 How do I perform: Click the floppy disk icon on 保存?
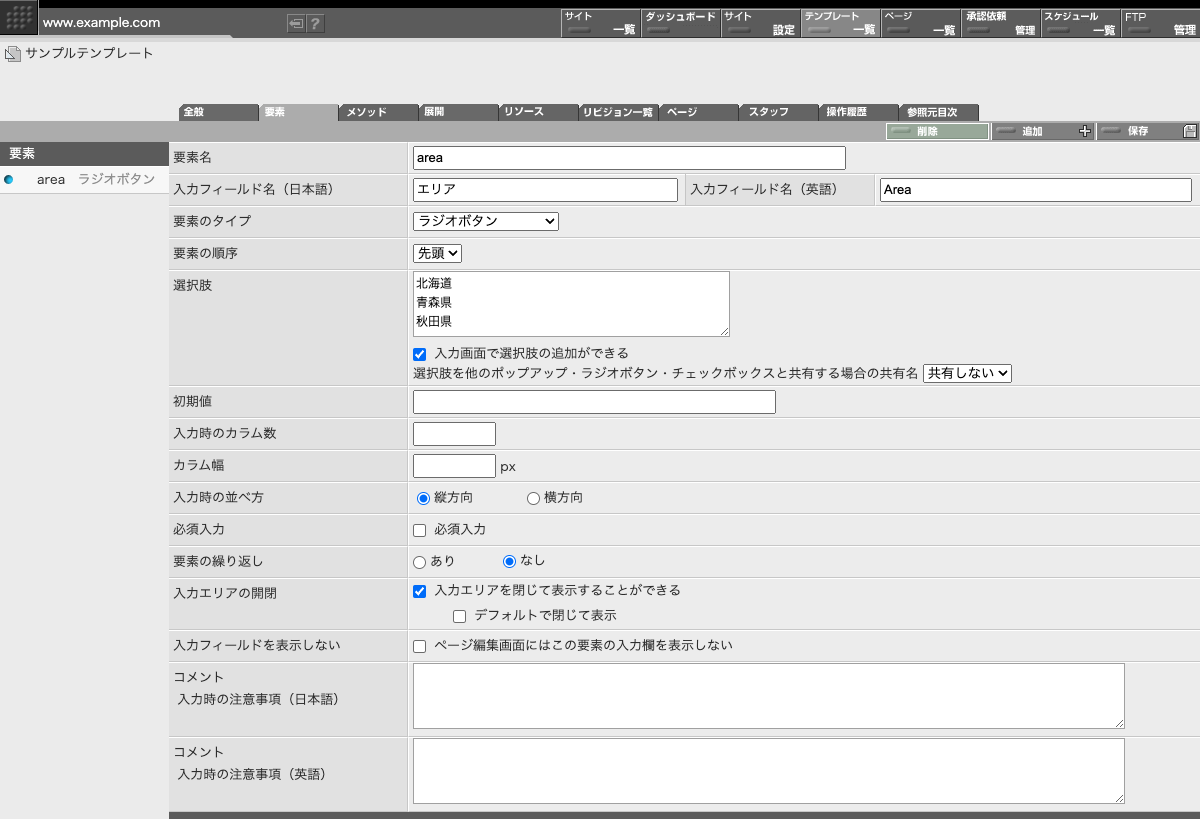coord(1188,131)
